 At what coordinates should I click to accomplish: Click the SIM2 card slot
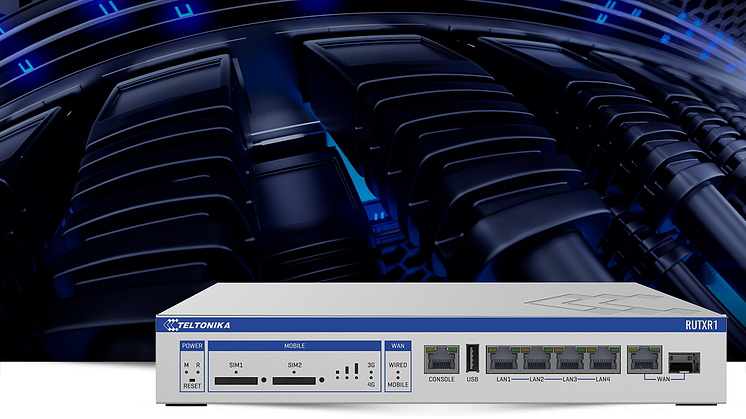[x=294, y=382]
